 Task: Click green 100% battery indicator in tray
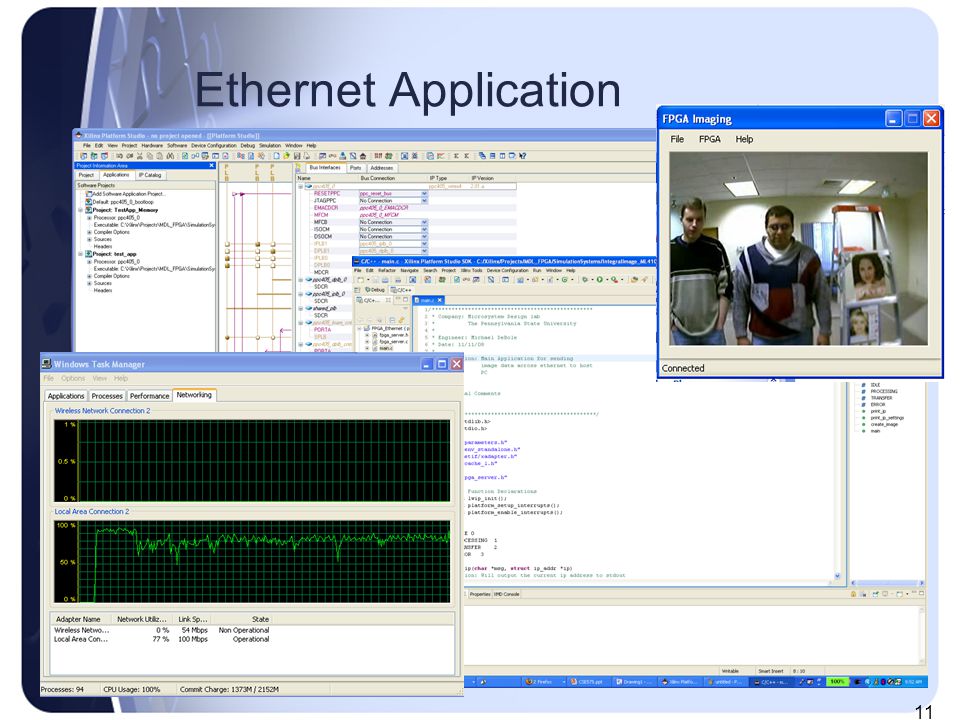click(x=837, y=681)
